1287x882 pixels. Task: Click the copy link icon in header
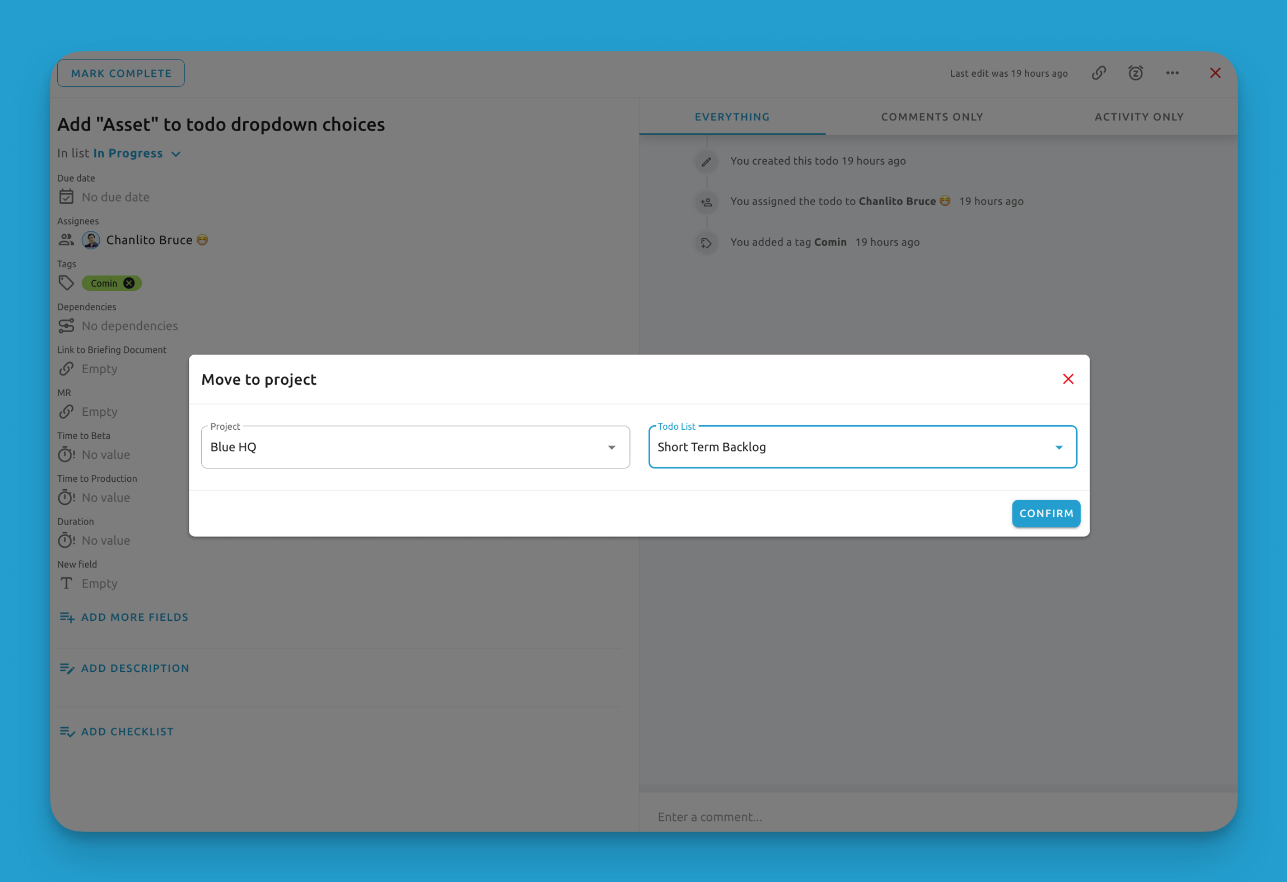pyautogui.click(x=1098, y=73)
